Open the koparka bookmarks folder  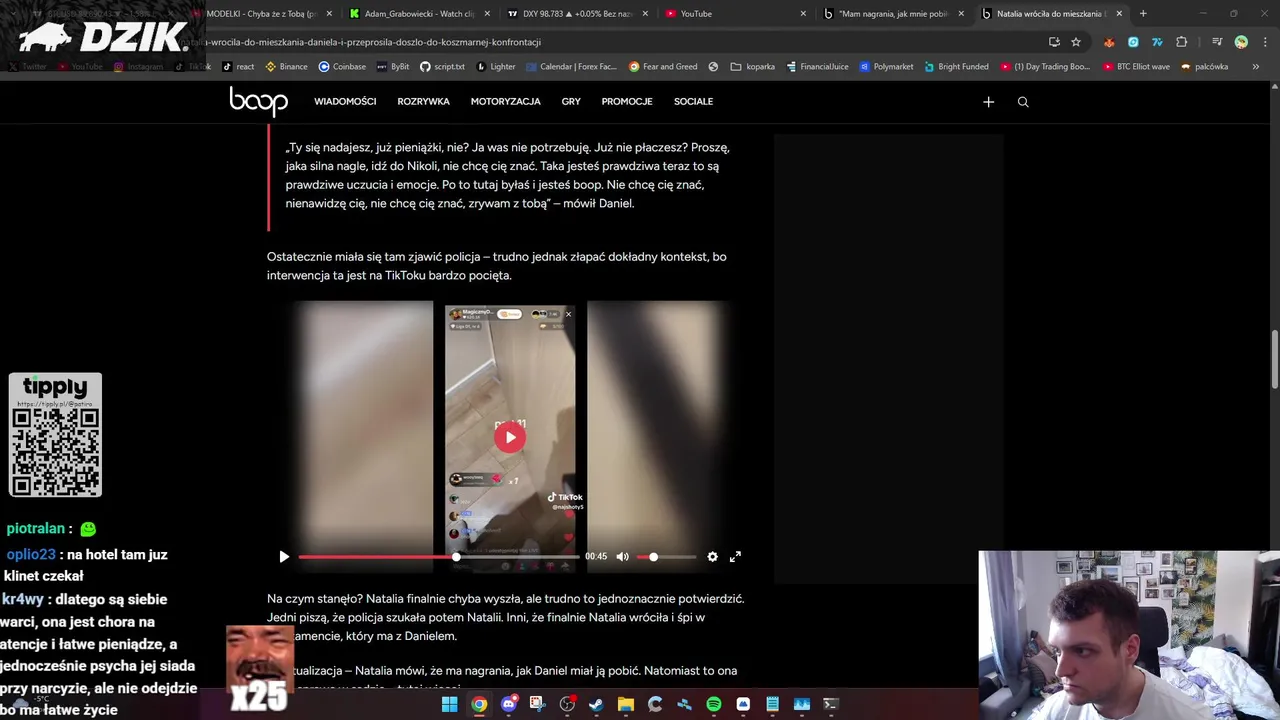tap(753, 67)
